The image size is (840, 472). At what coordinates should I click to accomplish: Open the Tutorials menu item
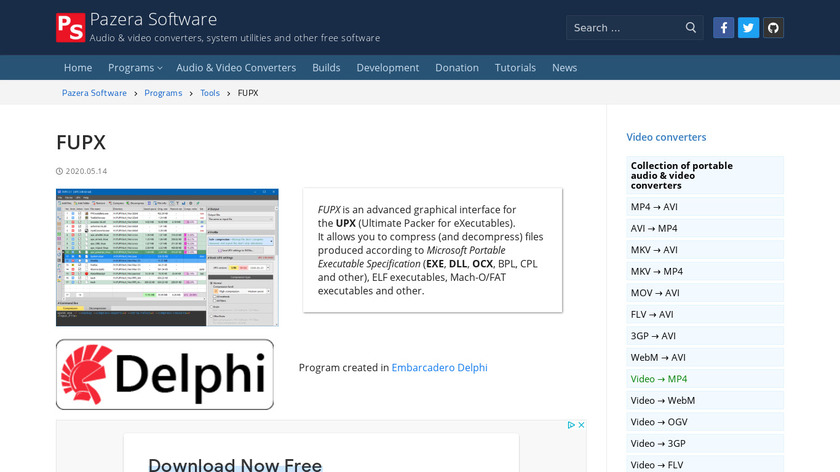click(515, 68)
